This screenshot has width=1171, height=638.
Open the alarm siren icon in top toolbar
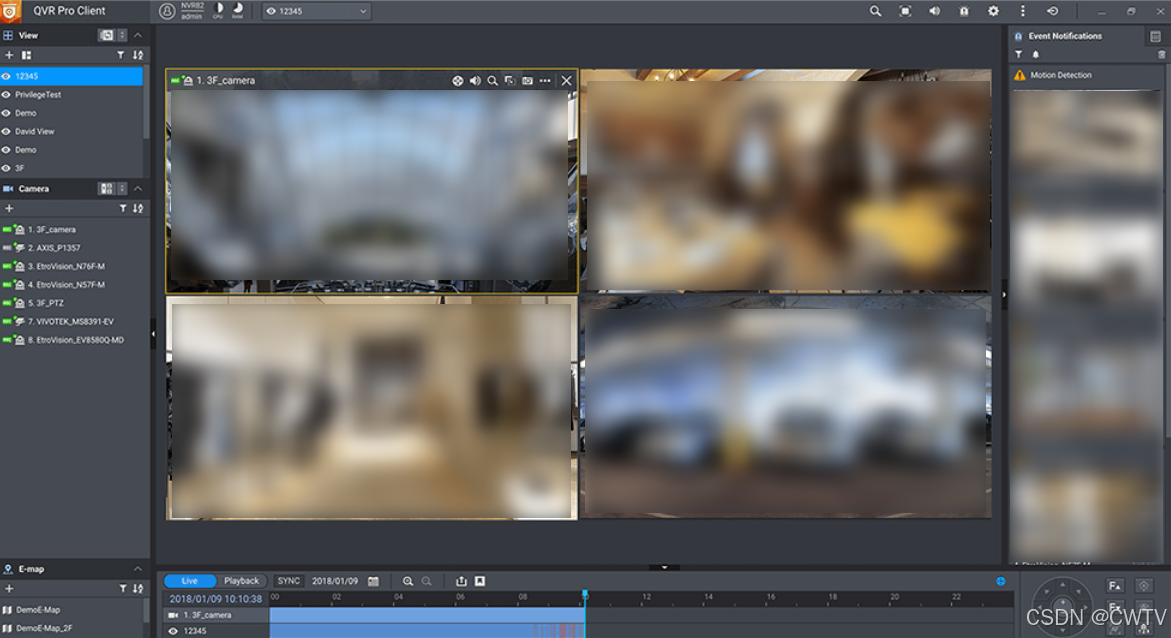click(x=964, y=11)
